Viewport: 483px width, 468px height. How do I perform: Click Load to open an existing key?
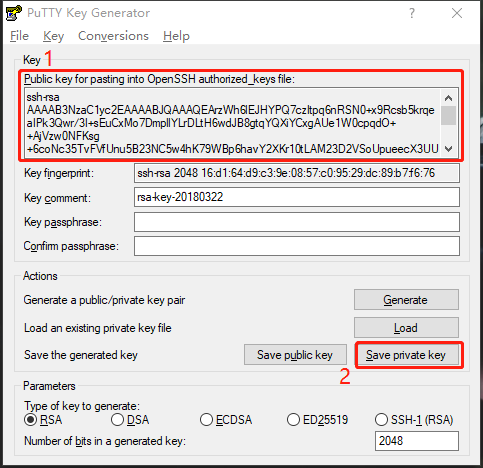[406, 328]
